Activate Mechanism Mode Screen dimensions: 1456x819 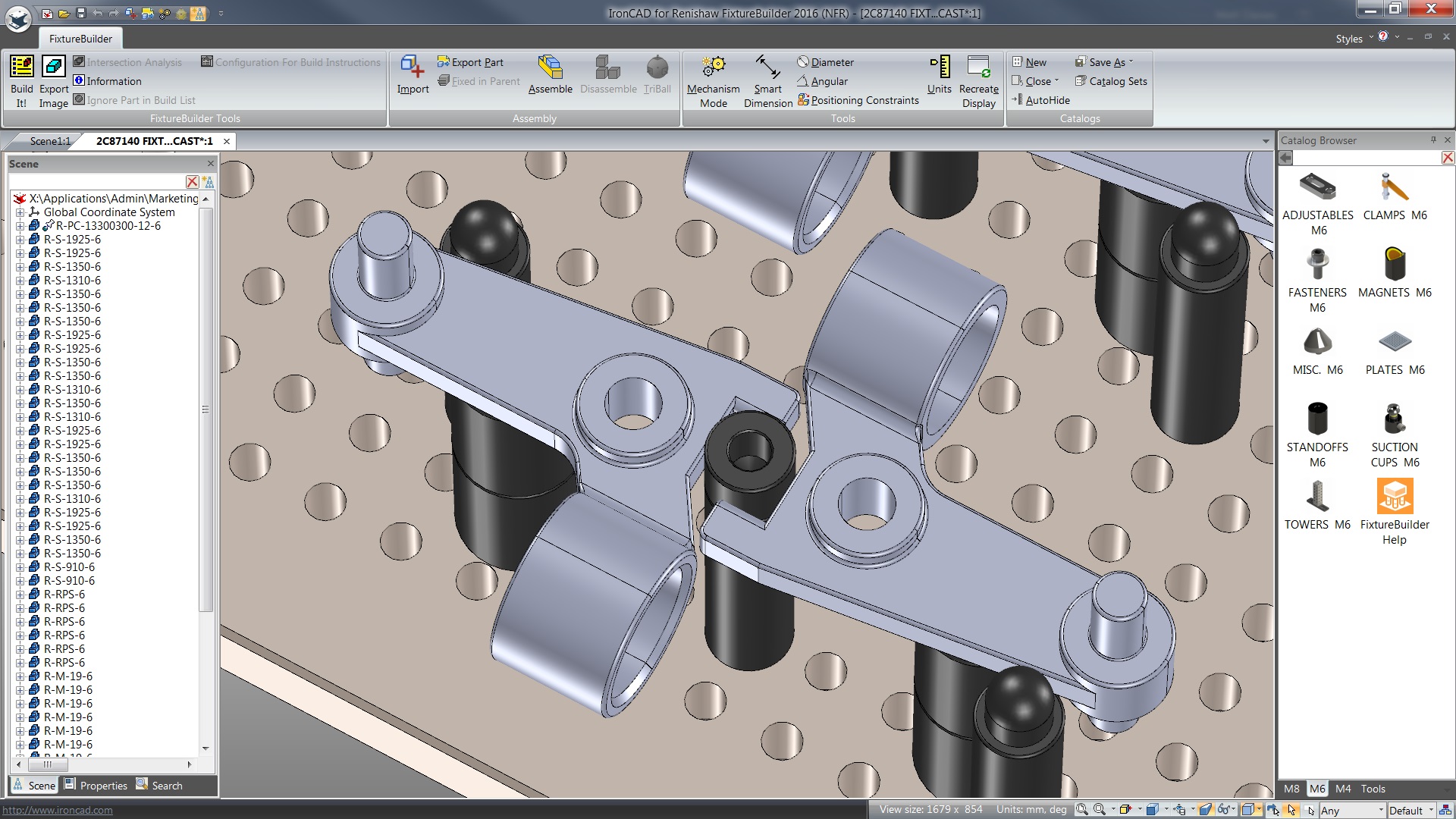(712, 80)
